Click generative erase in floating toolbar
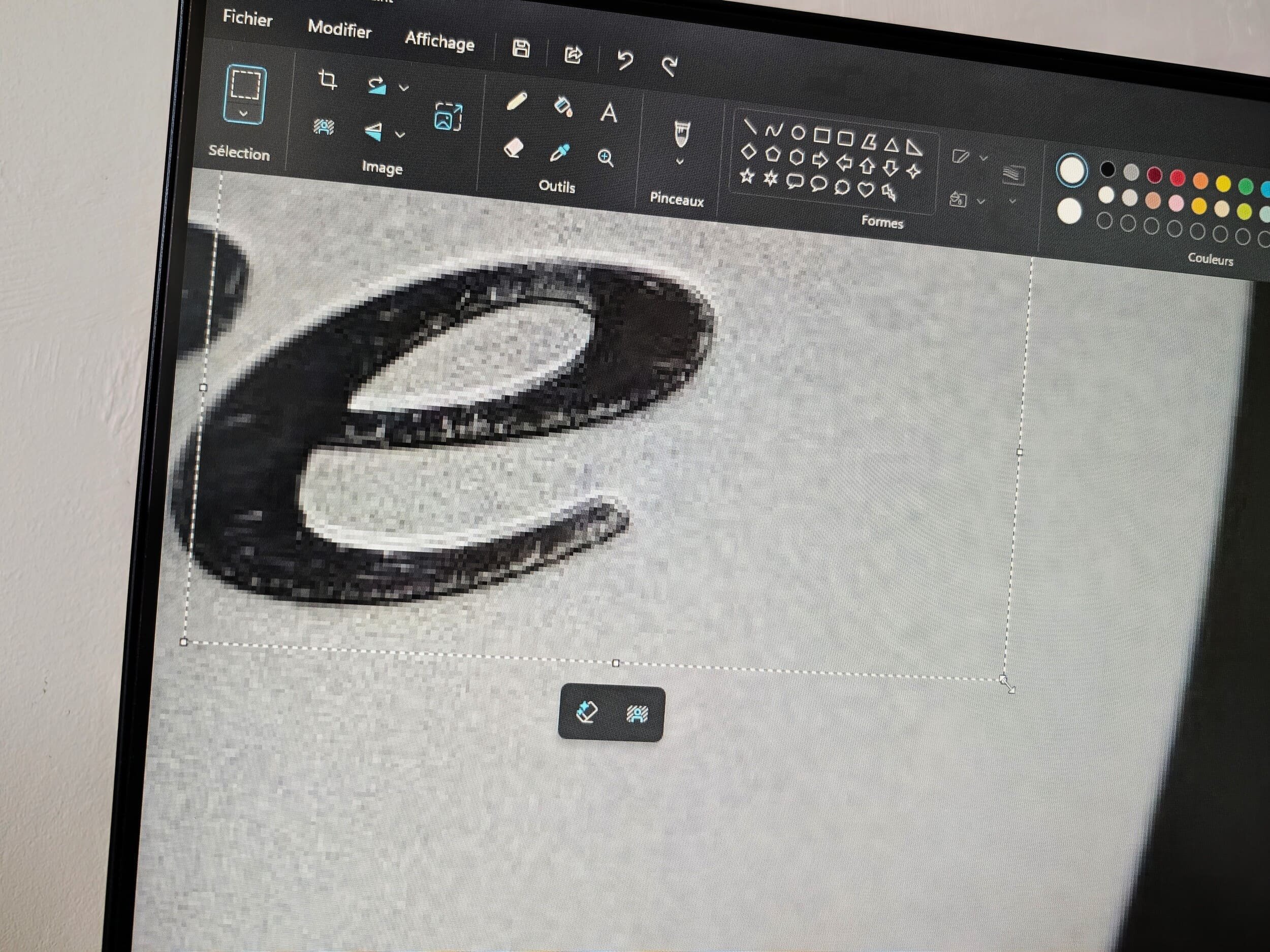This screenshot has height=952, width=1270. click(x=586, y=711)
